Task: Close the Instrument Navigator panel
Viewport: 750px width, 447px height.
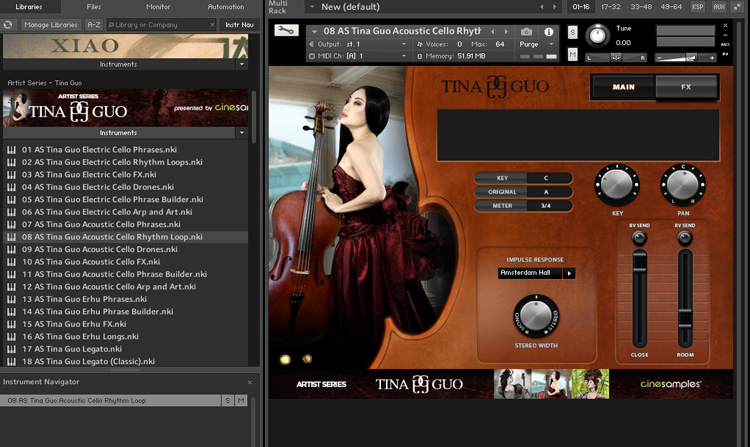Action: (x=250, y=382)
